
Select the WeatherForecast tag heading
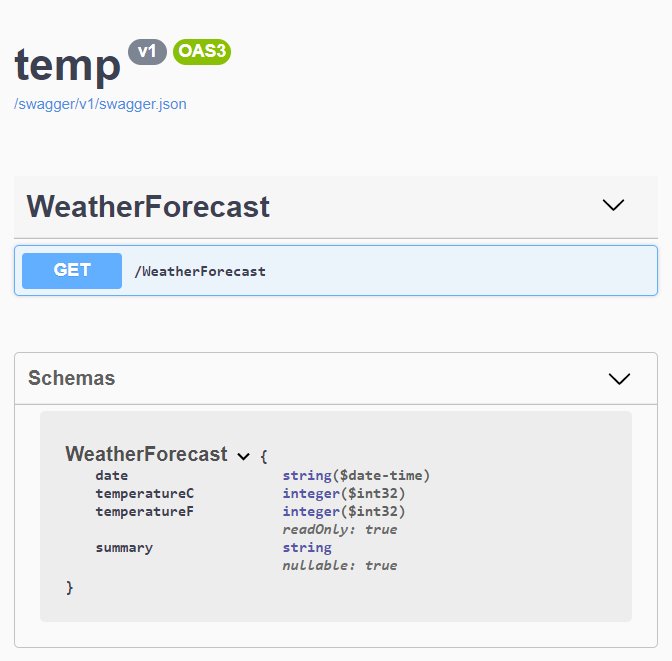[x=148, y=206]
